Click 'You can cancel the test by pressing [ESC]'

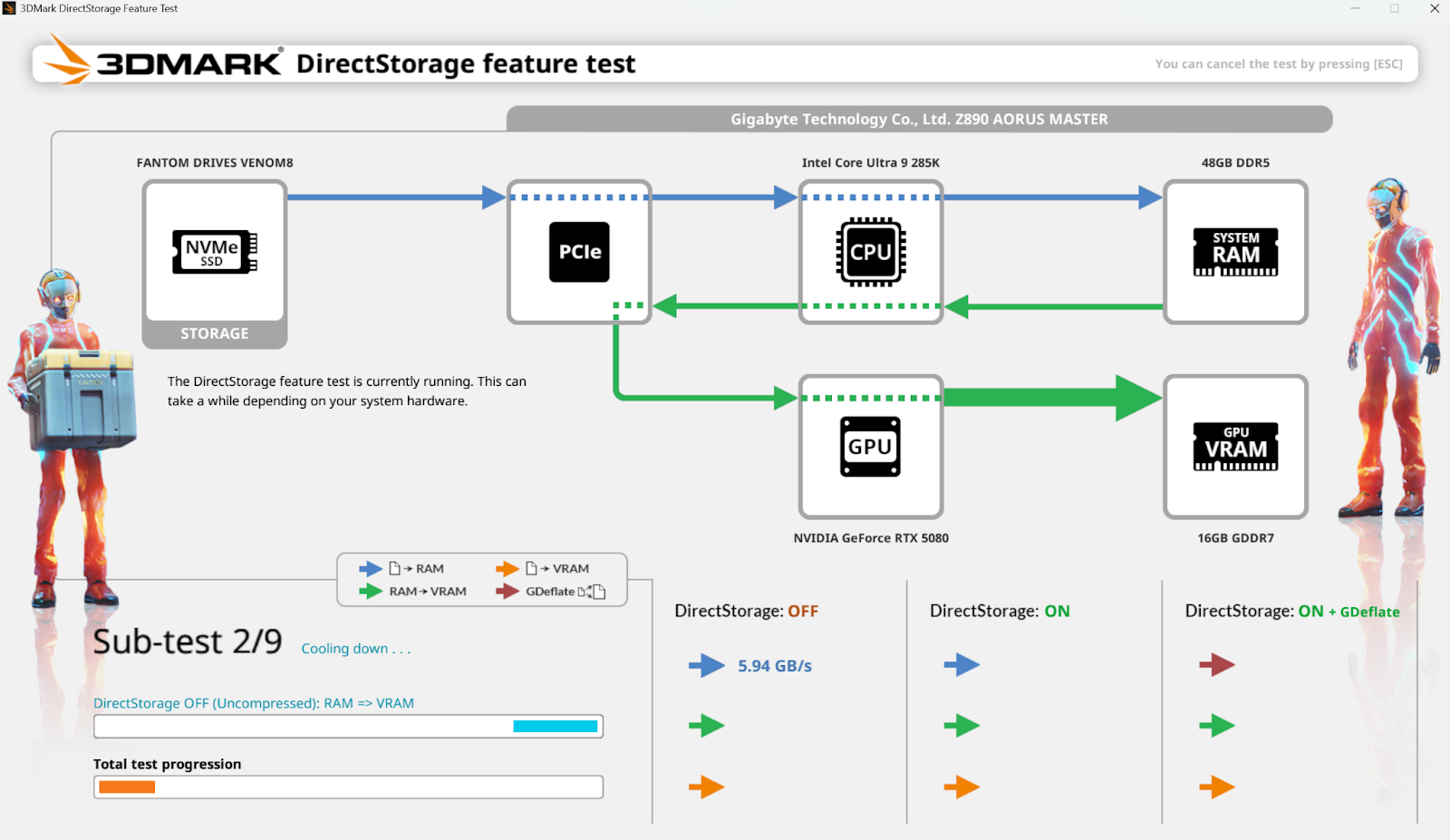(1279, 64)
